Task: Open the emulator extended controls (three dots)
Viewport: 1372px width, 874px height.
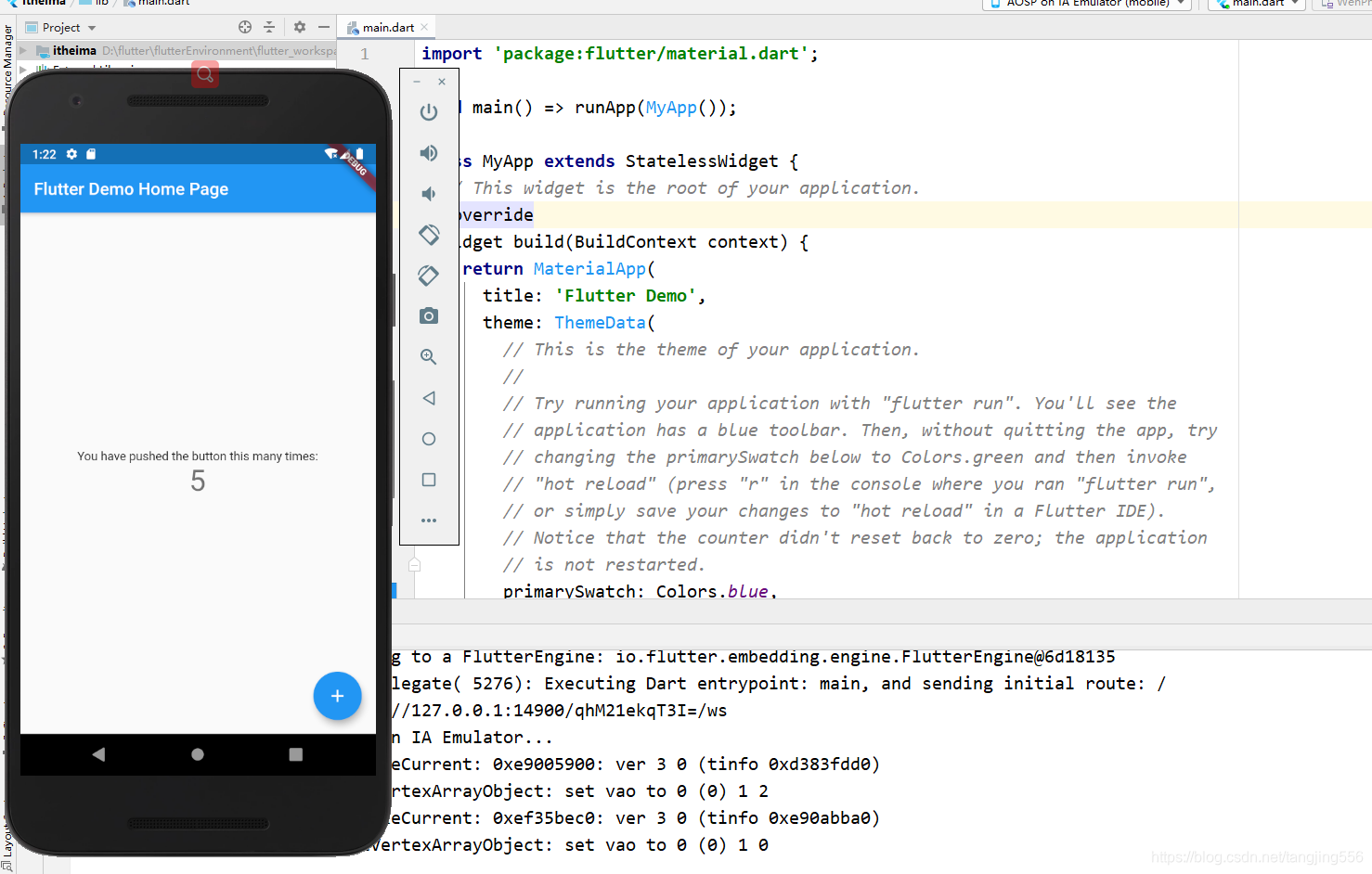Action: 429,521
